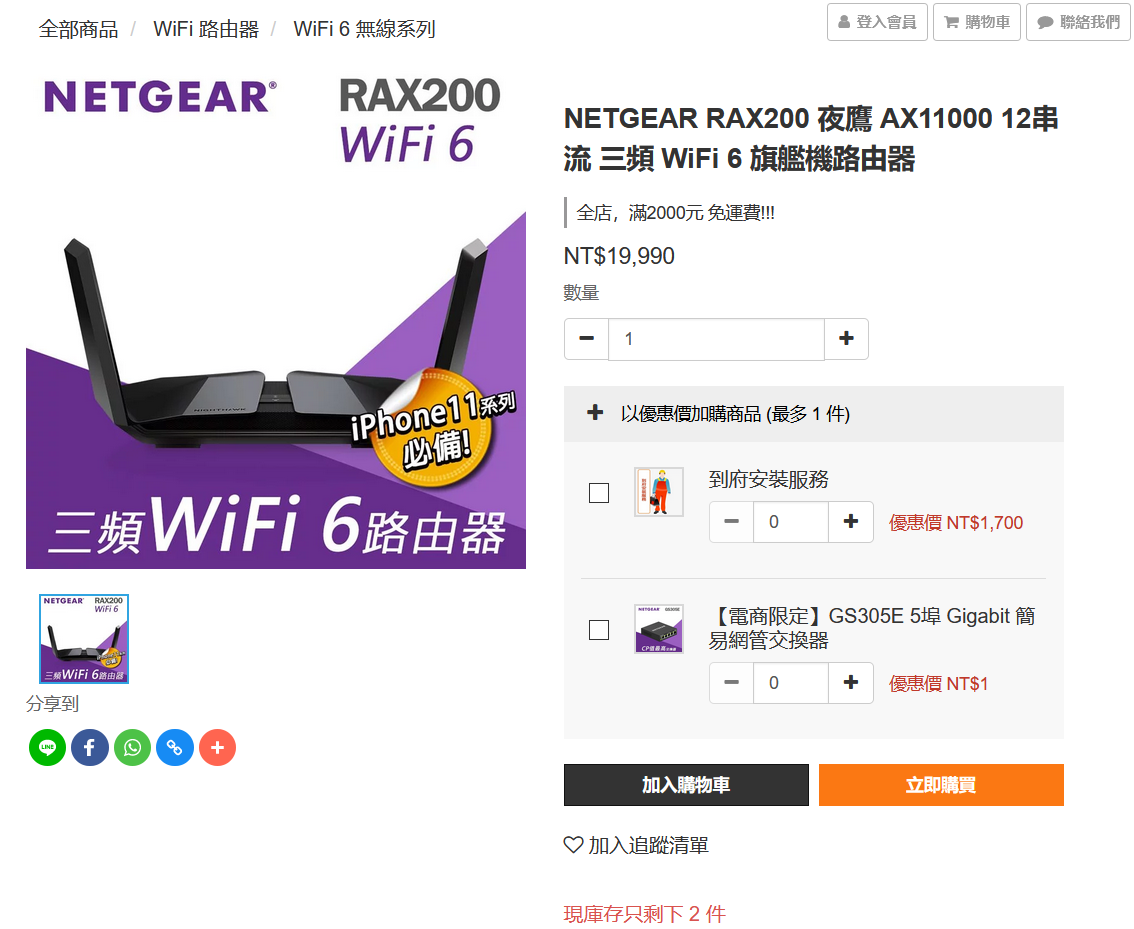Increase main product quantity with plus
Image resolution: width=1134 pixels, height=929 pixels.
click(846, 338)
